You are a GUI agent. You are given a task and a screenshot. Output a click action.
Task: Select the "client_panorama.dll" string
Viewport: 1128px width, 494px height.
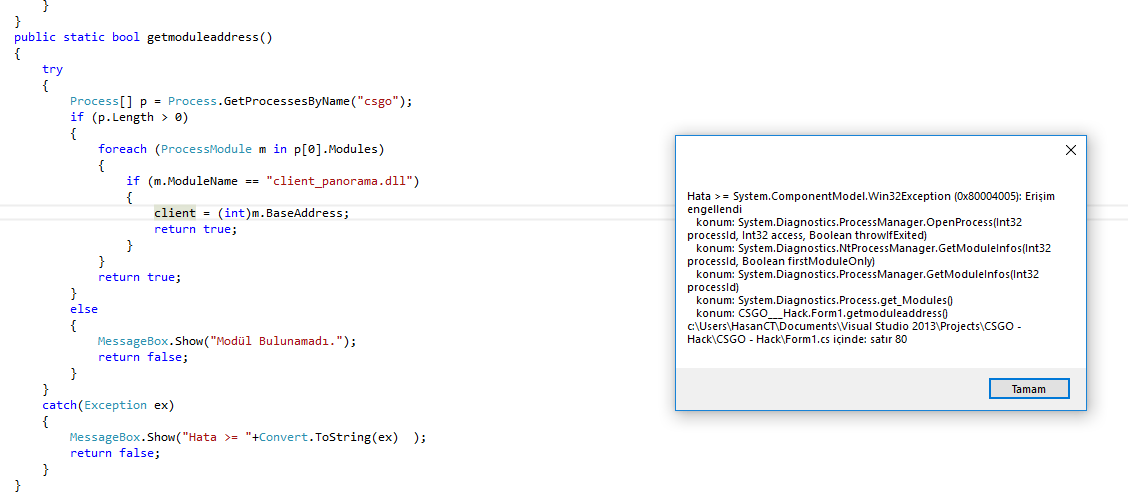(342, 181)
